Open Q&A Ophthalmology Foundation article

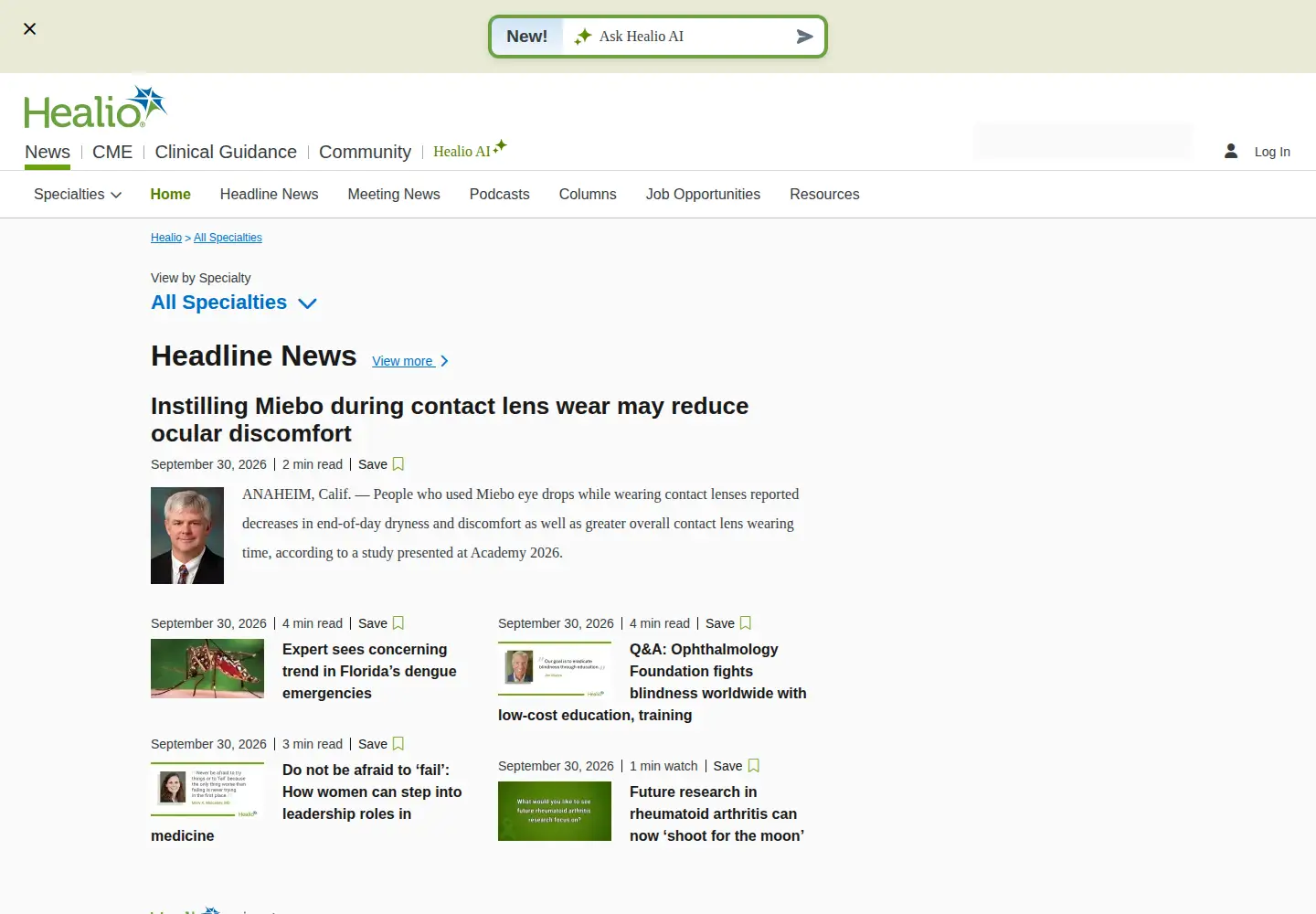click(x=653, y=682)
